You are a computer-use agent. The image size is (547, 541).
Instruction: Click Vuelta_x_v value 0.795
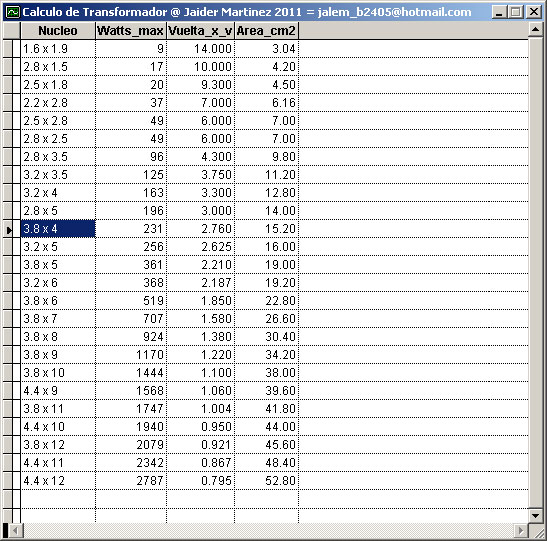(x=201, y=481)
